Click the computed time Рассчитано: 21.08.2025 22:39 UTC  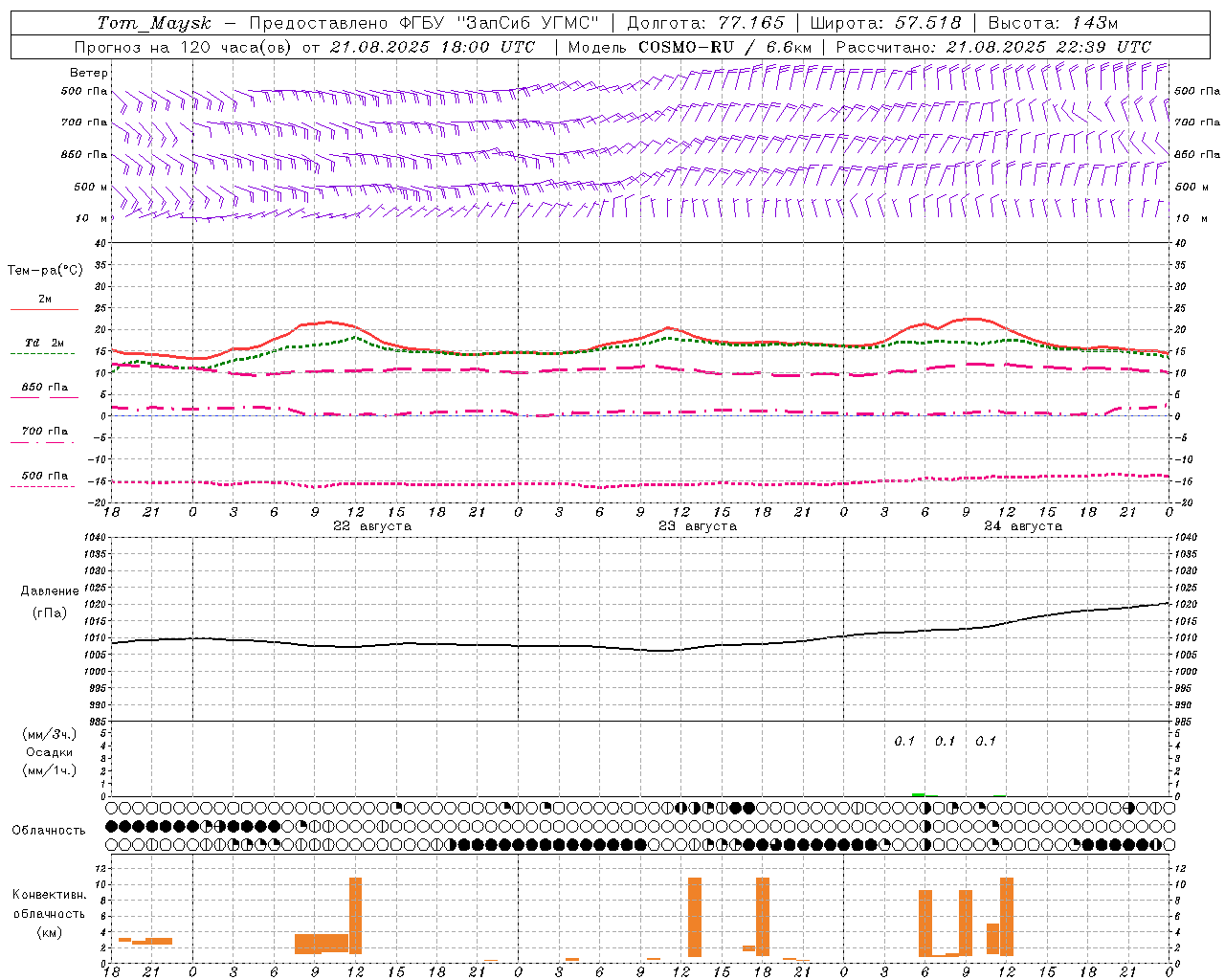tap(993, 47)
